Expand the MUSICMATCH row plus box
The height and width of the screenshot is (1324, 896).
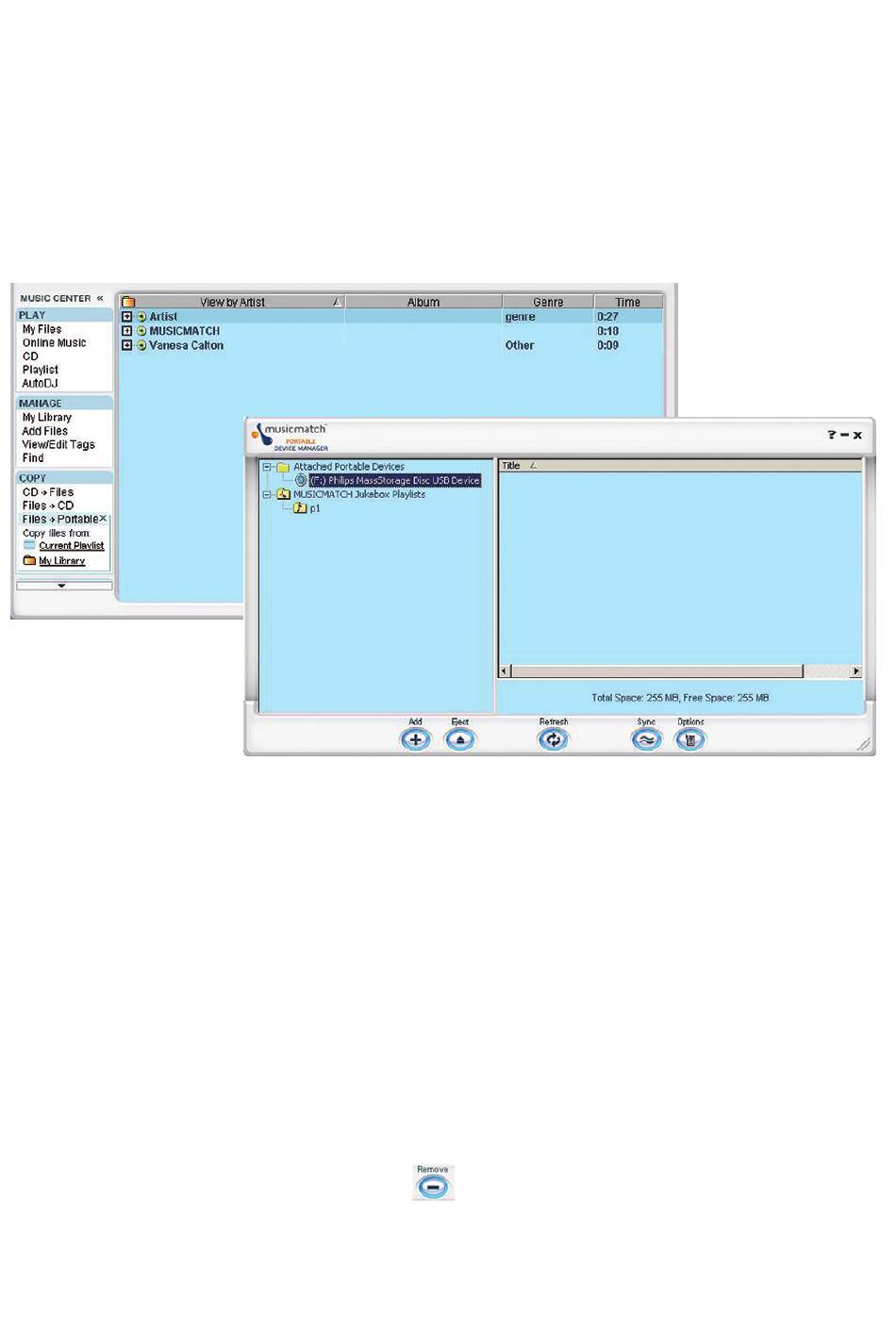(x=127, y=331)
